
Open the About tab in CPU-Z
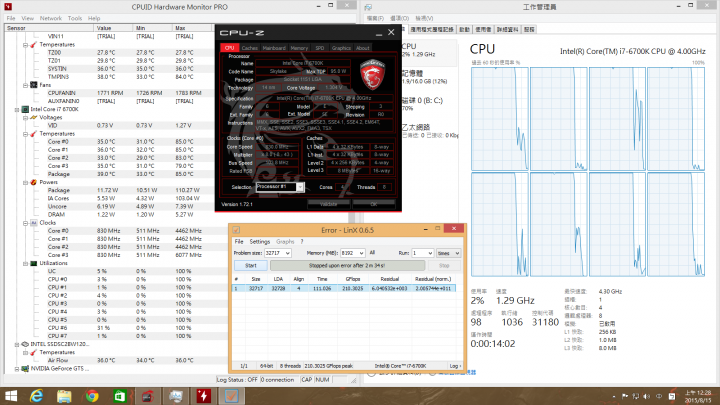click(362, 48)
